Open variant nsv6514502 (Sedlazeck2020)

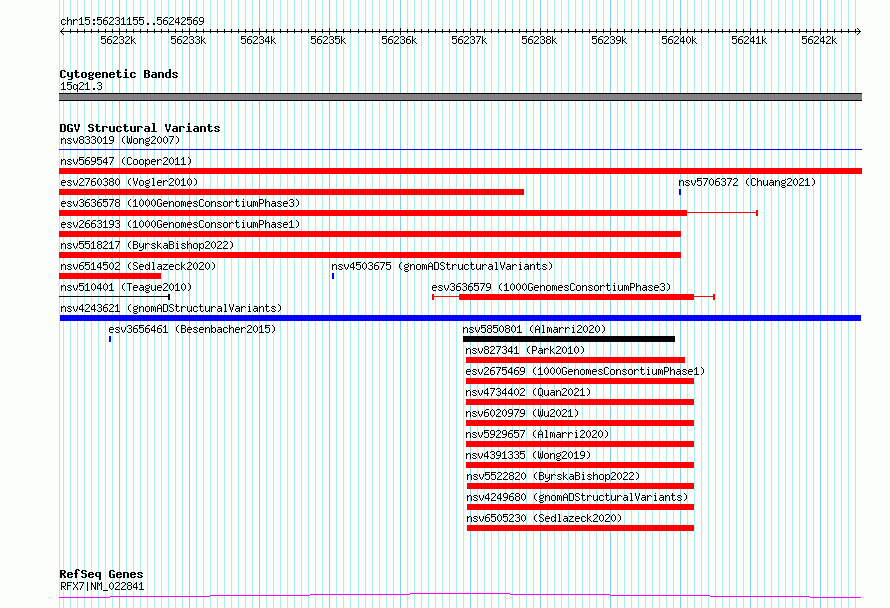(x=138, y=266)
